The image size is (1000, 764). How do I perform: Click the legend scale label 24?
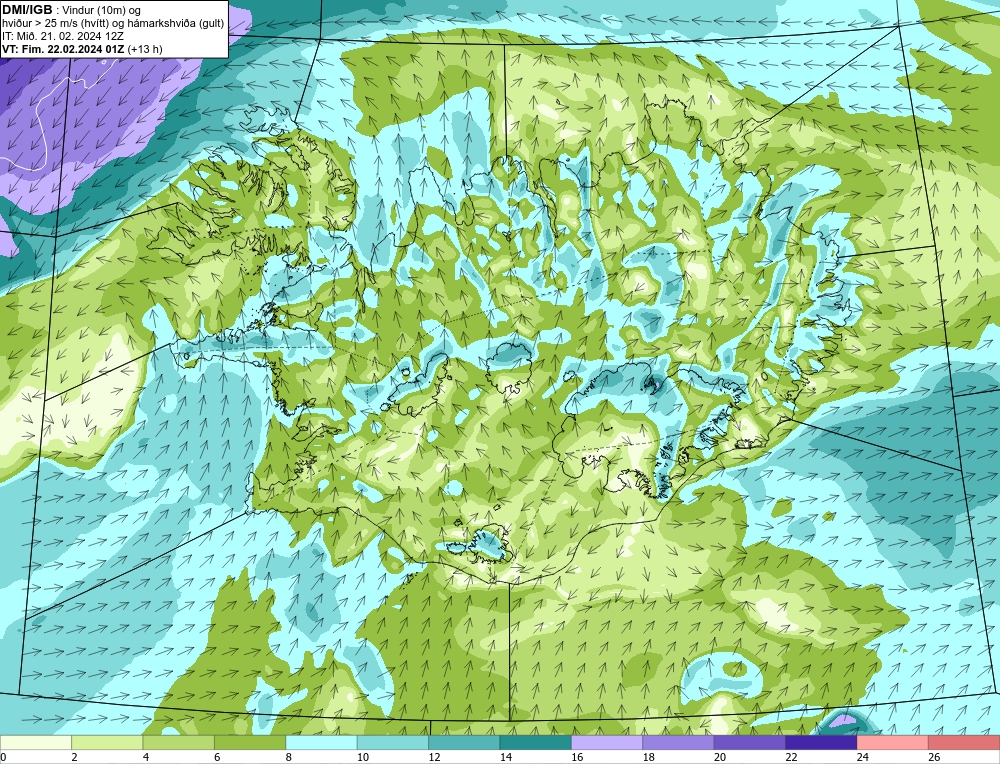click(x=863, y=758)
